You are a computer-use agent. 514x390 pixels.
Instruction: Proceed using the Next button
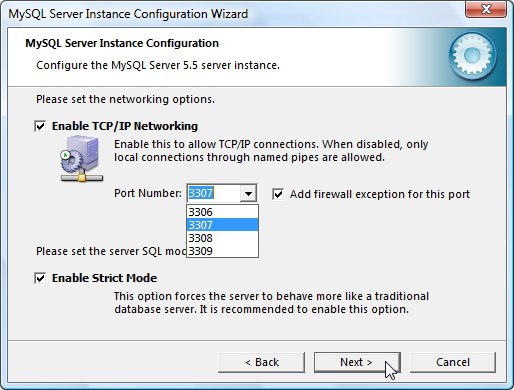coord(357,362)
